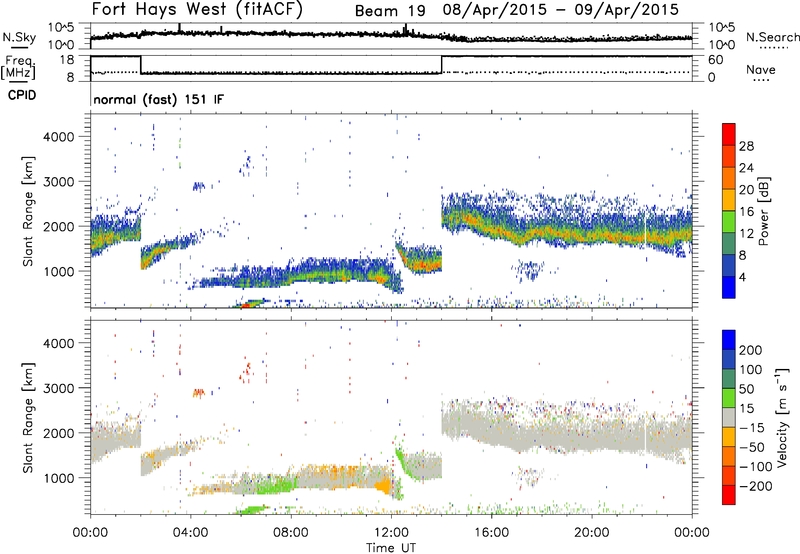
Task: Click the '08:00' time axis label
Action: point(291,533)
